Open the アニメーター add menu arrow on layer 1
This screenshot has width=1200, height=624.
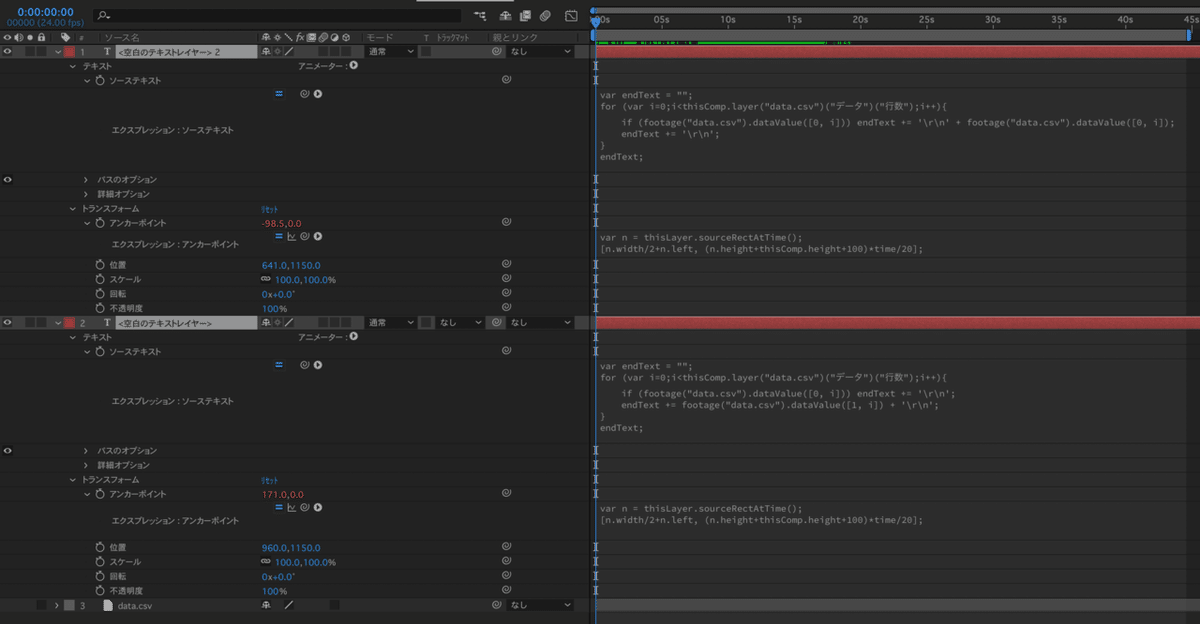pyautogui.click(x=353, y=65)
